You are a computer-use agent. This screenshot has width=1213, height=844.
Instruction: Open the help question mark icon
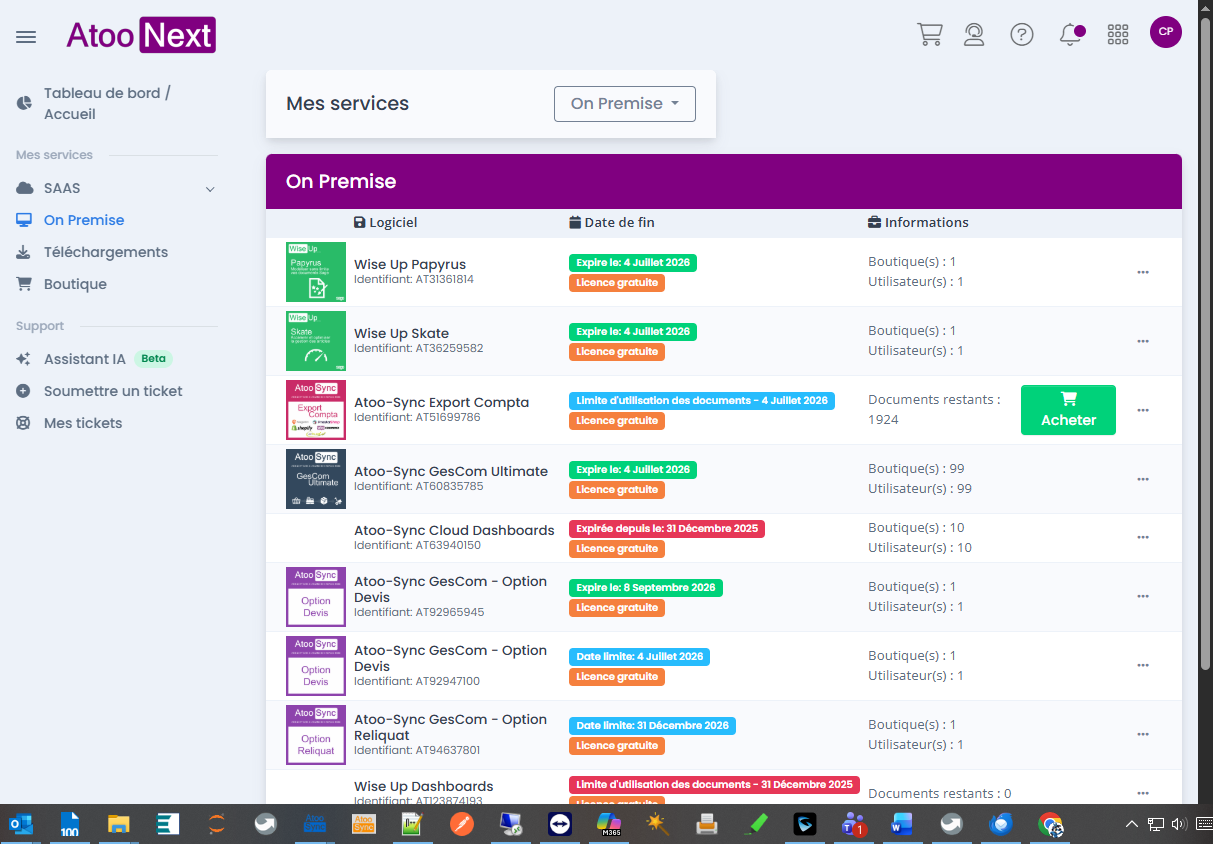[x=1021, y=34]
